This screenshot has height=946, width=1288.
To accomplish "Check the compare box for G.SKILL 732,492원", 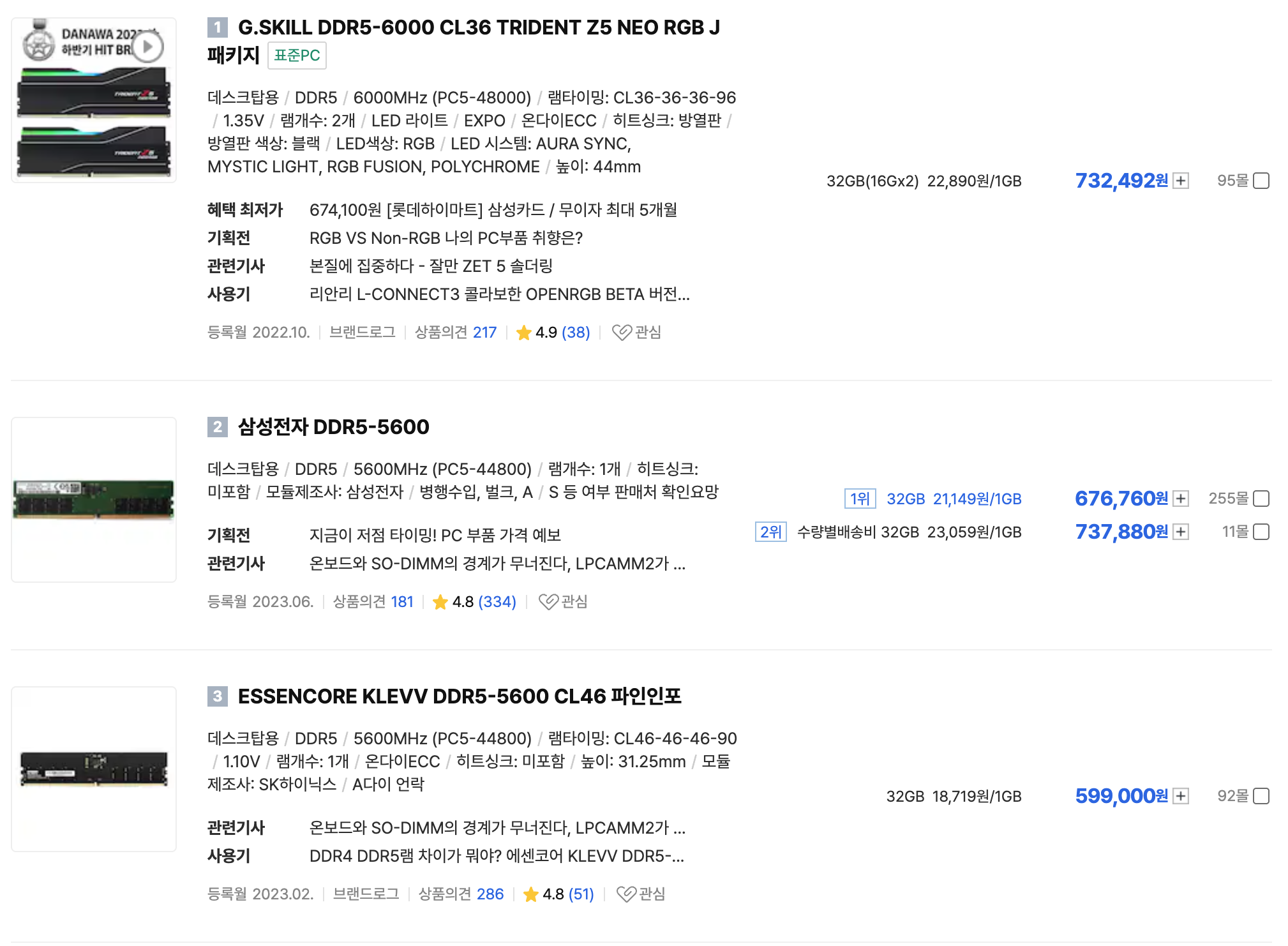I will click(1261, 181).
